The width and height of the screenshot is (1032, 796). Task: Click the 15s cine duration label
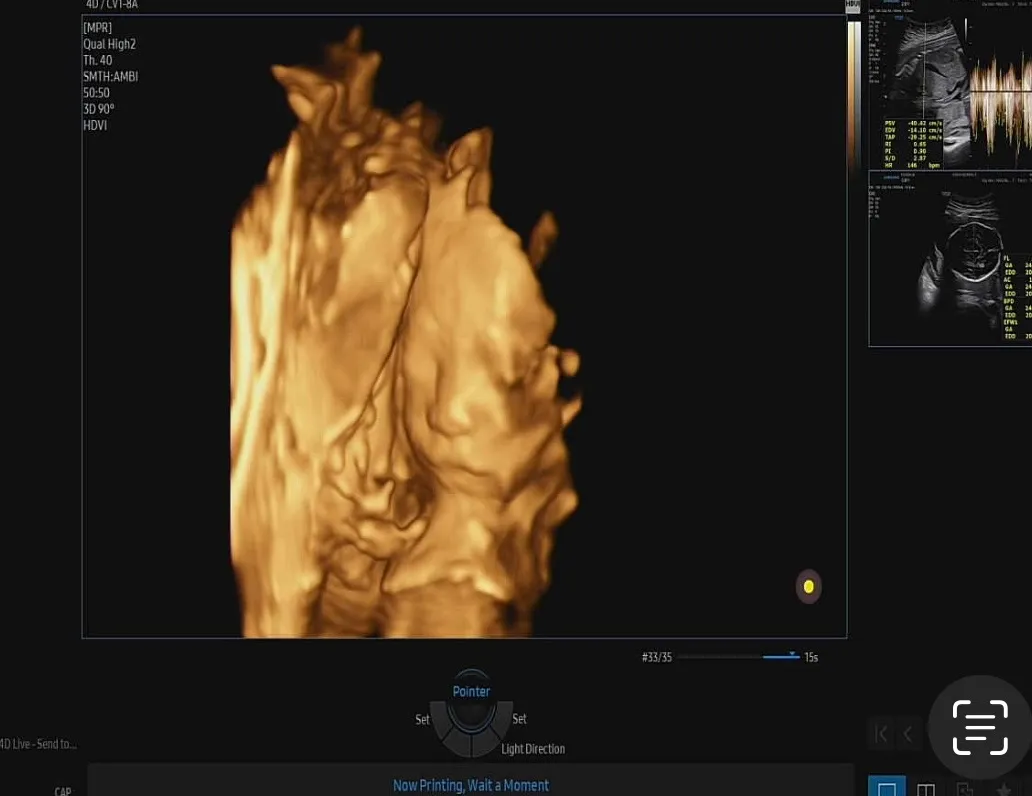811,657
